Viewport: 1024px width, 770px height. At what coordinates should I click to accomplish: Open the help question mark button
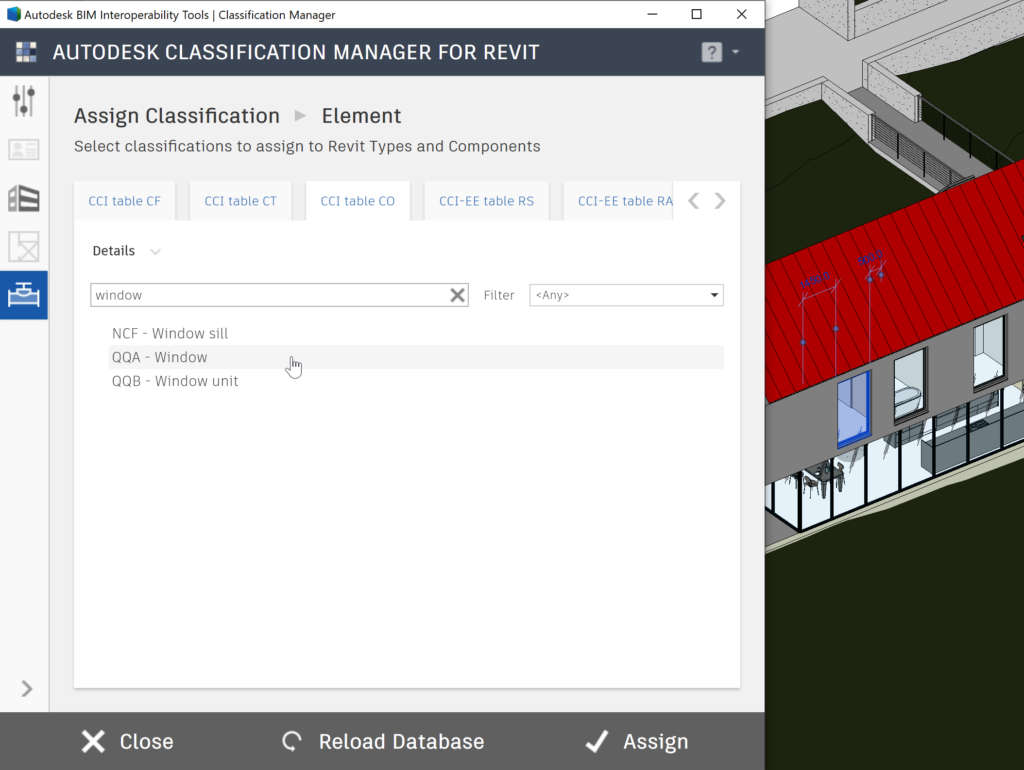(x=711, y=52)
